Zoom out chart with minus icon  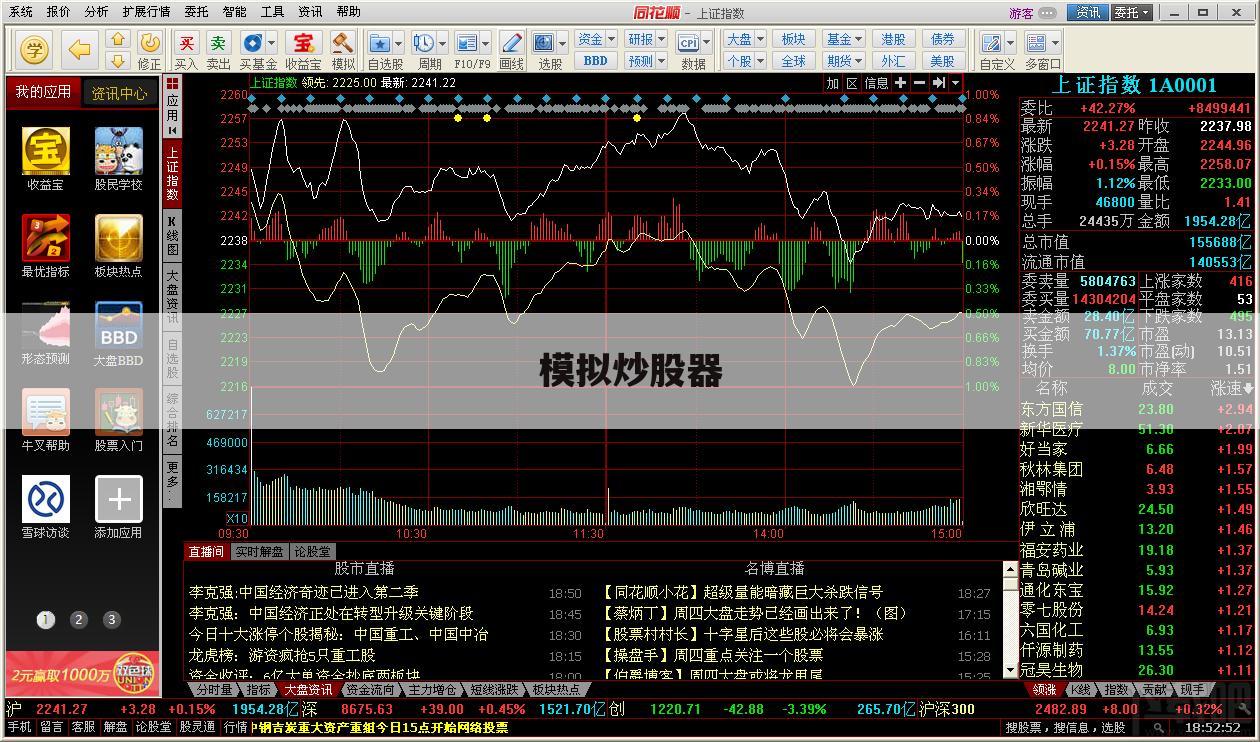[x=919, y=83]
